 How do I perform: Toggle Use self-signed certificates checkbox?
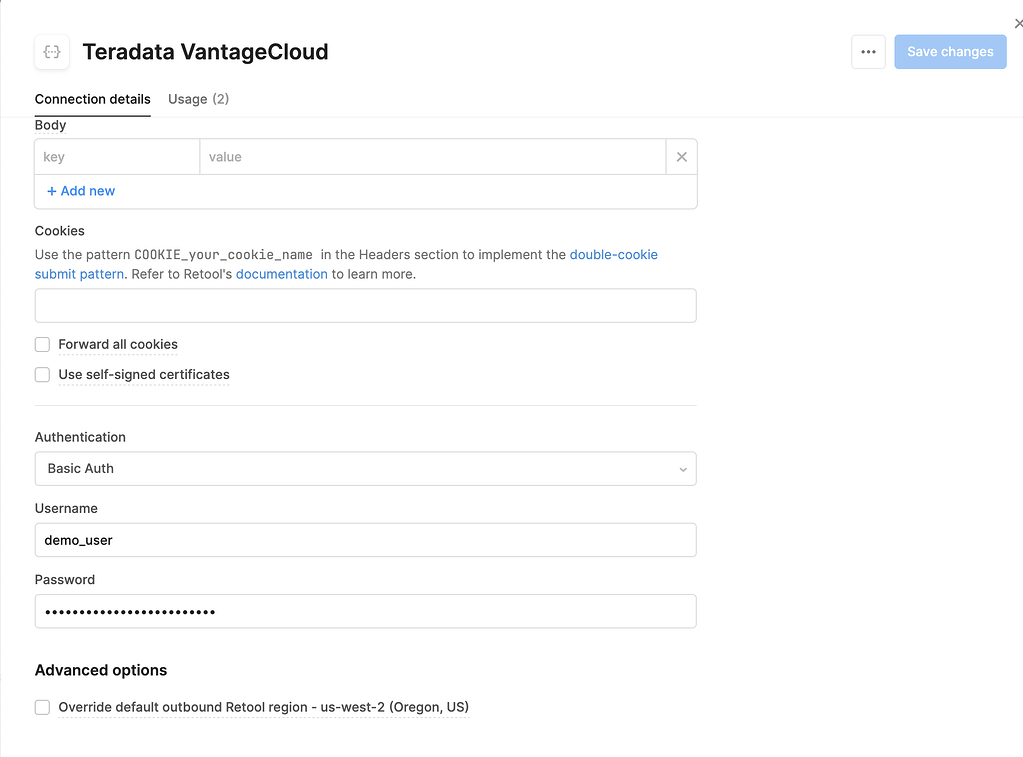click(x=42, y=375)
